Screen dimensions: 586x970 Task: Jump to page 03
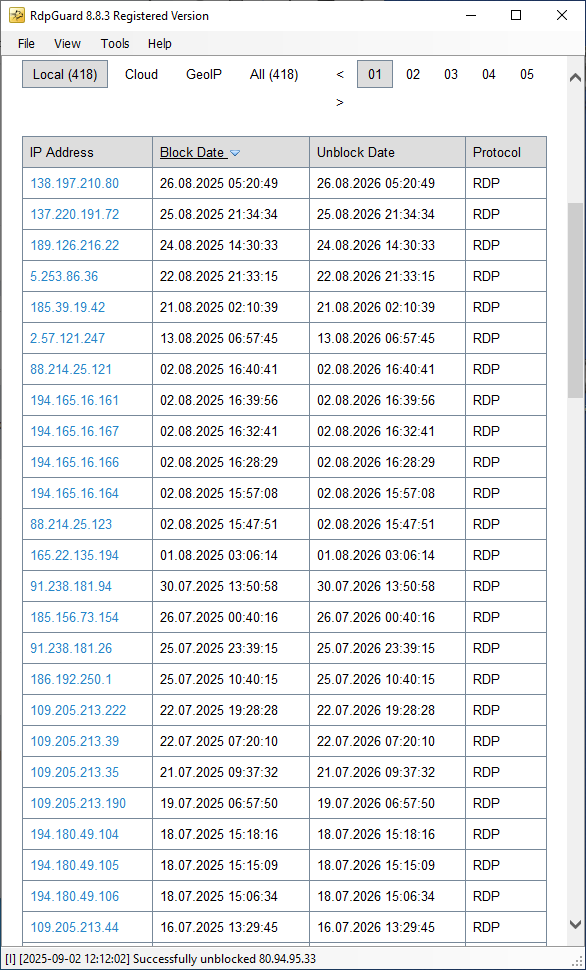click(x=451, y=74)
